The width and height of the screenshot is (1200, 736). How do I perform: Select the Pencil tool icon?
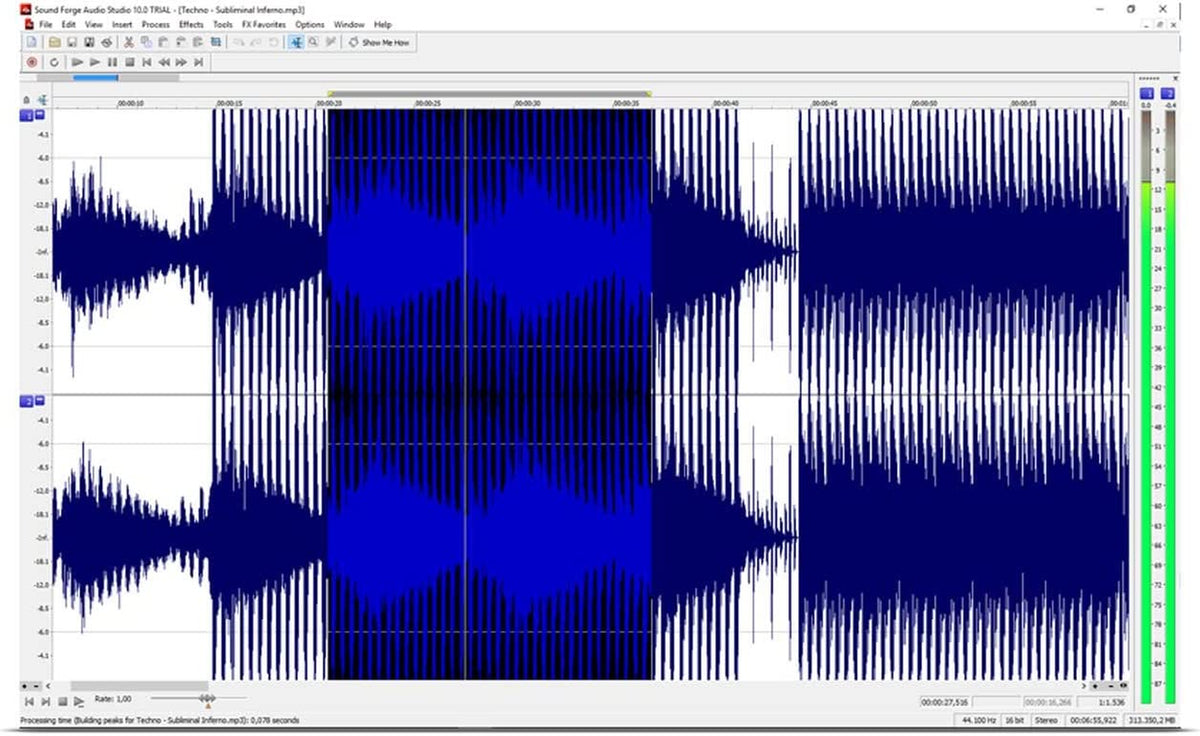[329, 42]
